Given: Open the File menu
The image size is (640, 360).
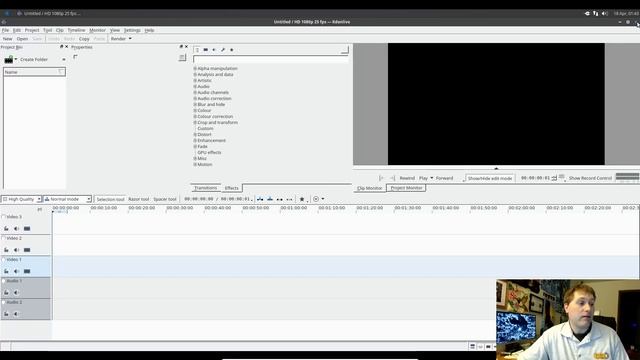Looking at the screenshot, I should point(5,30).
